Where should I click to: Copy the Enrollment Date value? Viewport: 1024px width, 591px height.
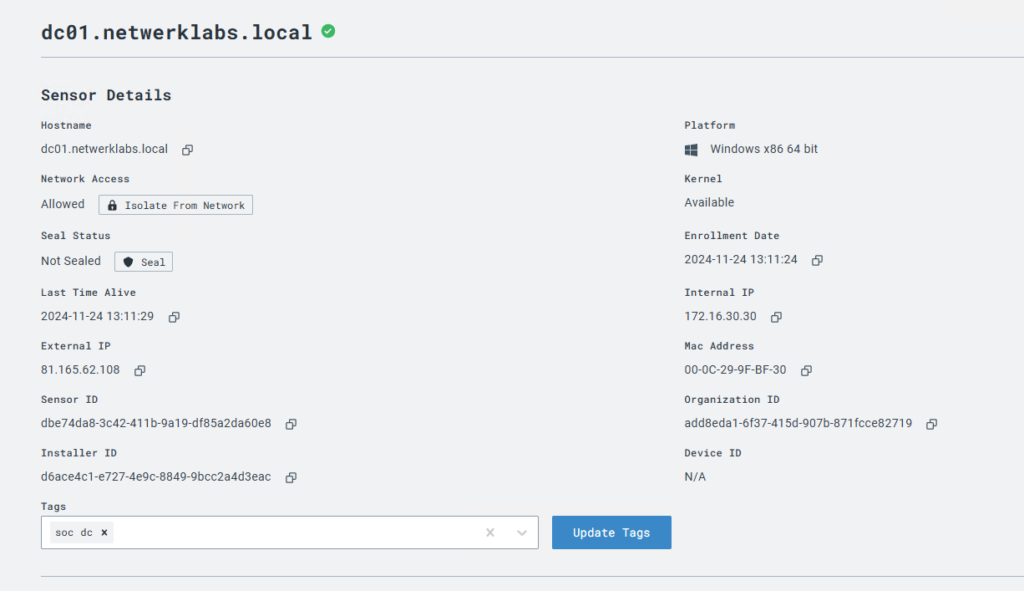tap(817, 260)
